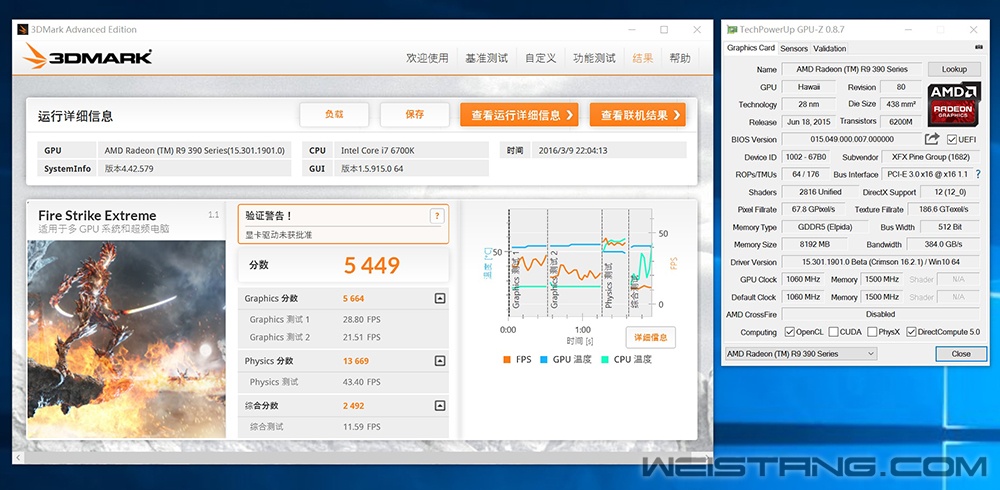Viewport: 1000px width, 490px height.
Task: Click the Fire Strike Extreme artwork thumbnail
Action: coord(126,339)
